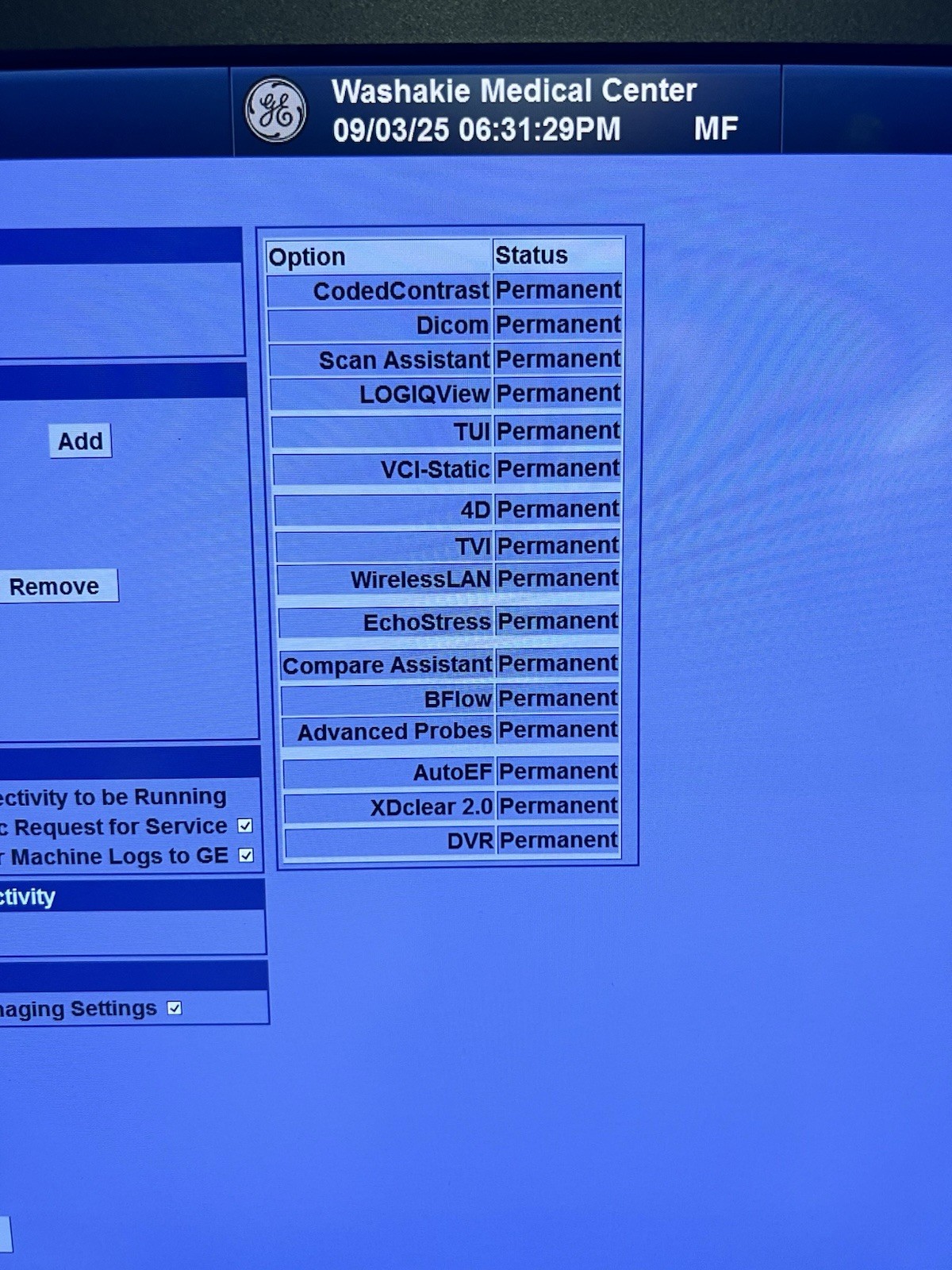Select the XDclear 2.0 option row
Viewport: 952px width, 1270px height.
(453, 806)
